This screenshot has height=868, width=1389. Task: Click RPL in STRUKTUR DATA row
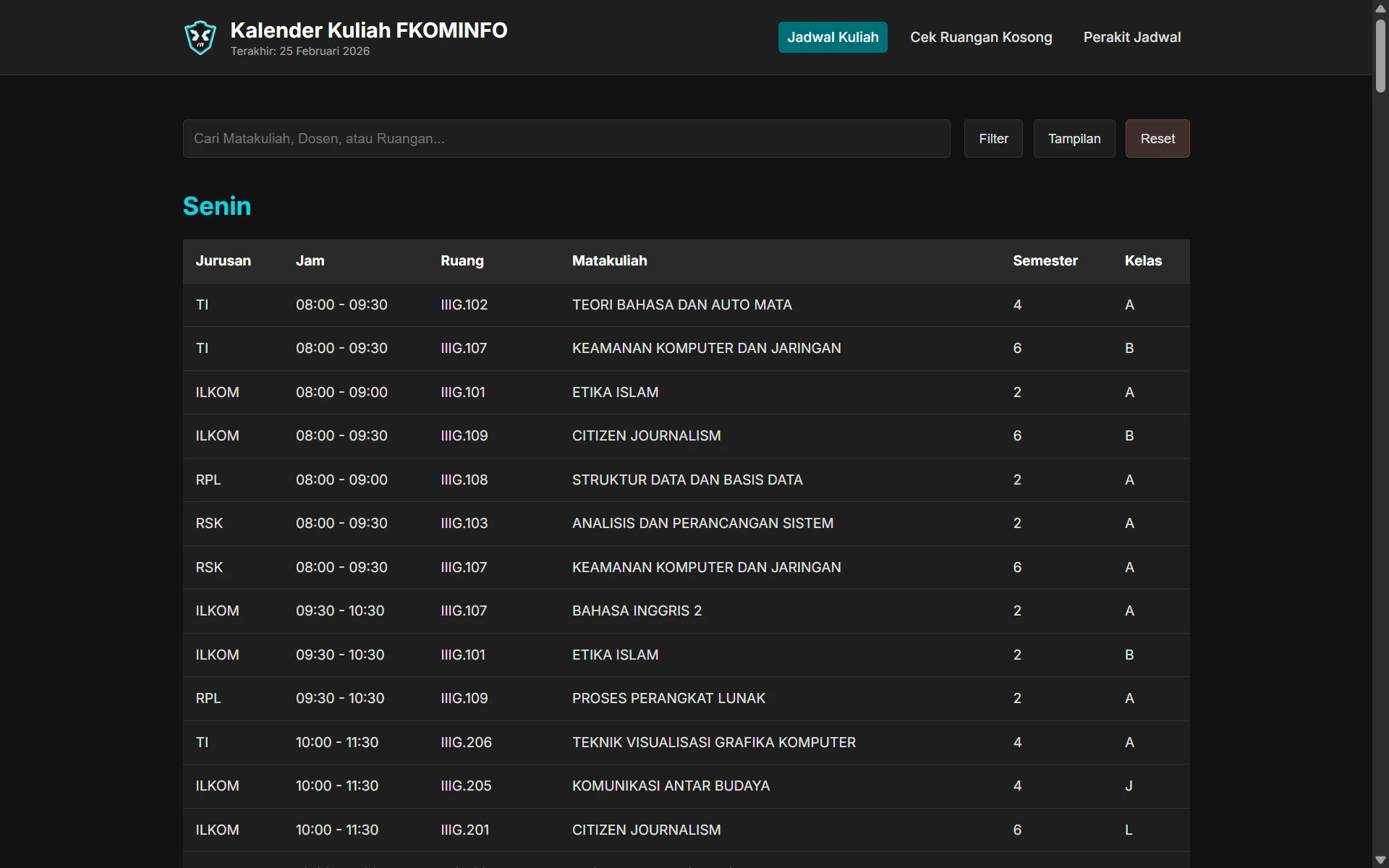[x=208, y=480]
